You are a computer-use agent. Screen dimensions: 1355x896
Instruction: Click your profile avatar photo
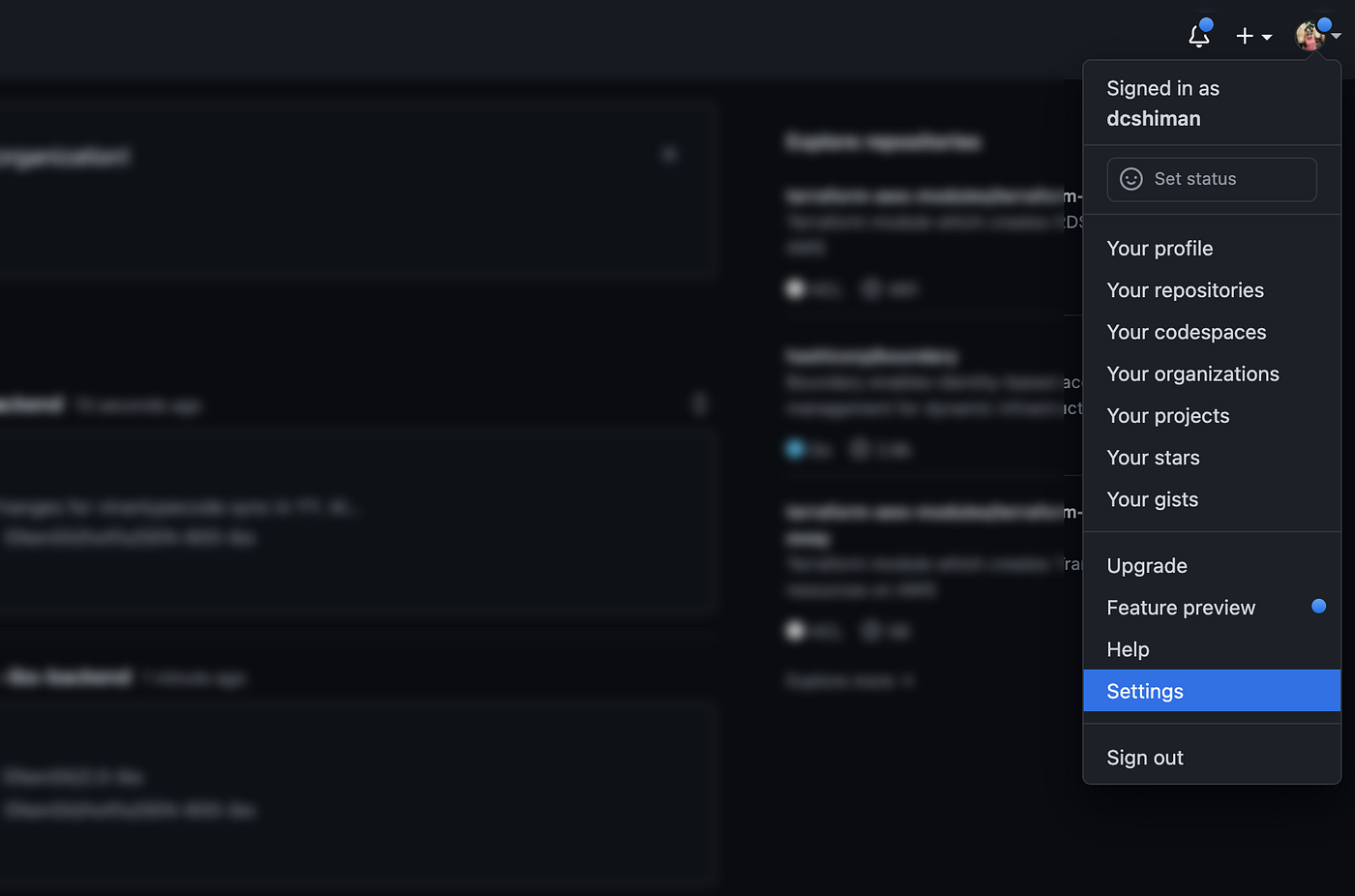pyautogui.click(x=1310, y=35)
